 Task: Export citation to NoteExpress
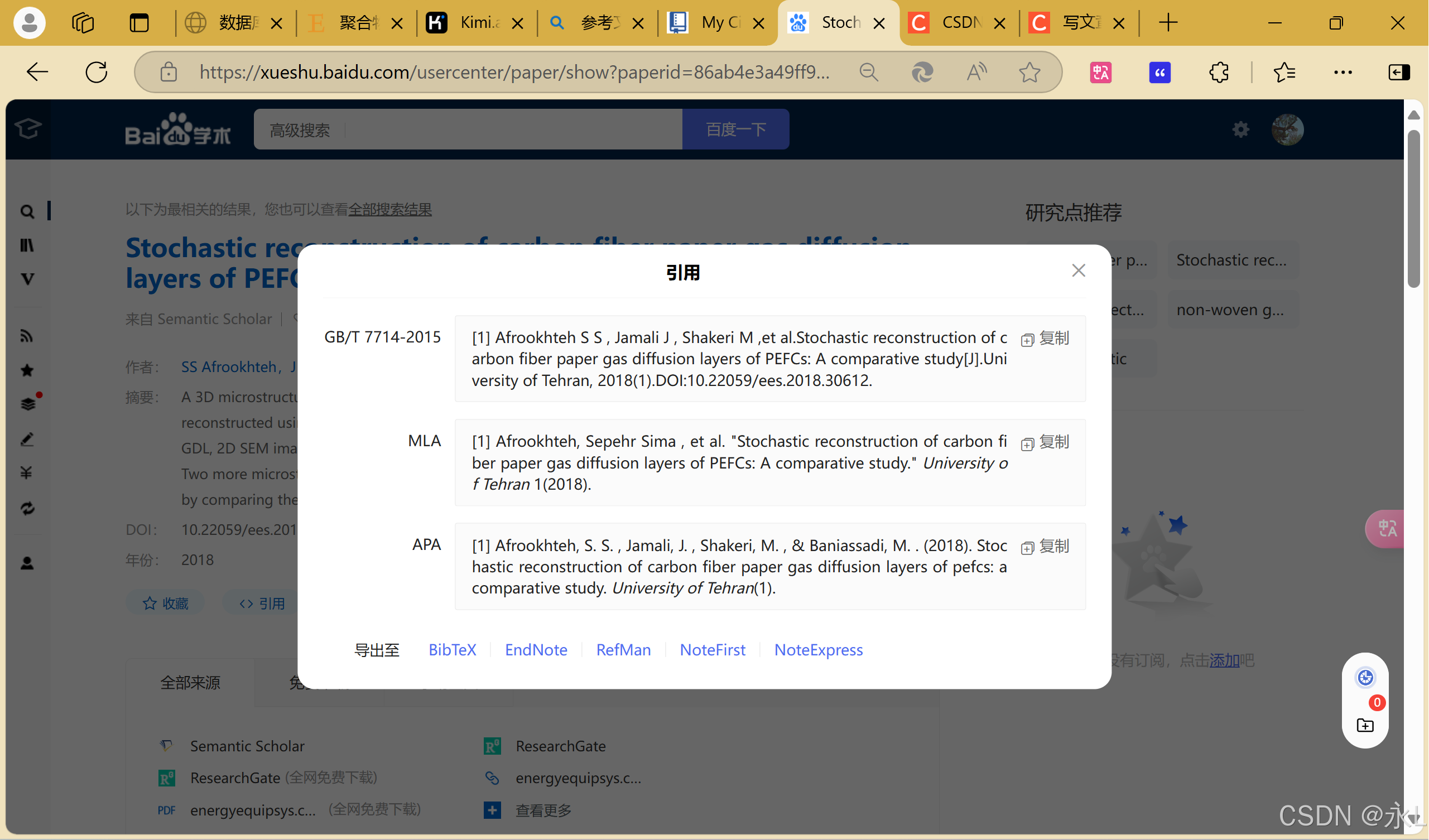click(x=818, y=650)
